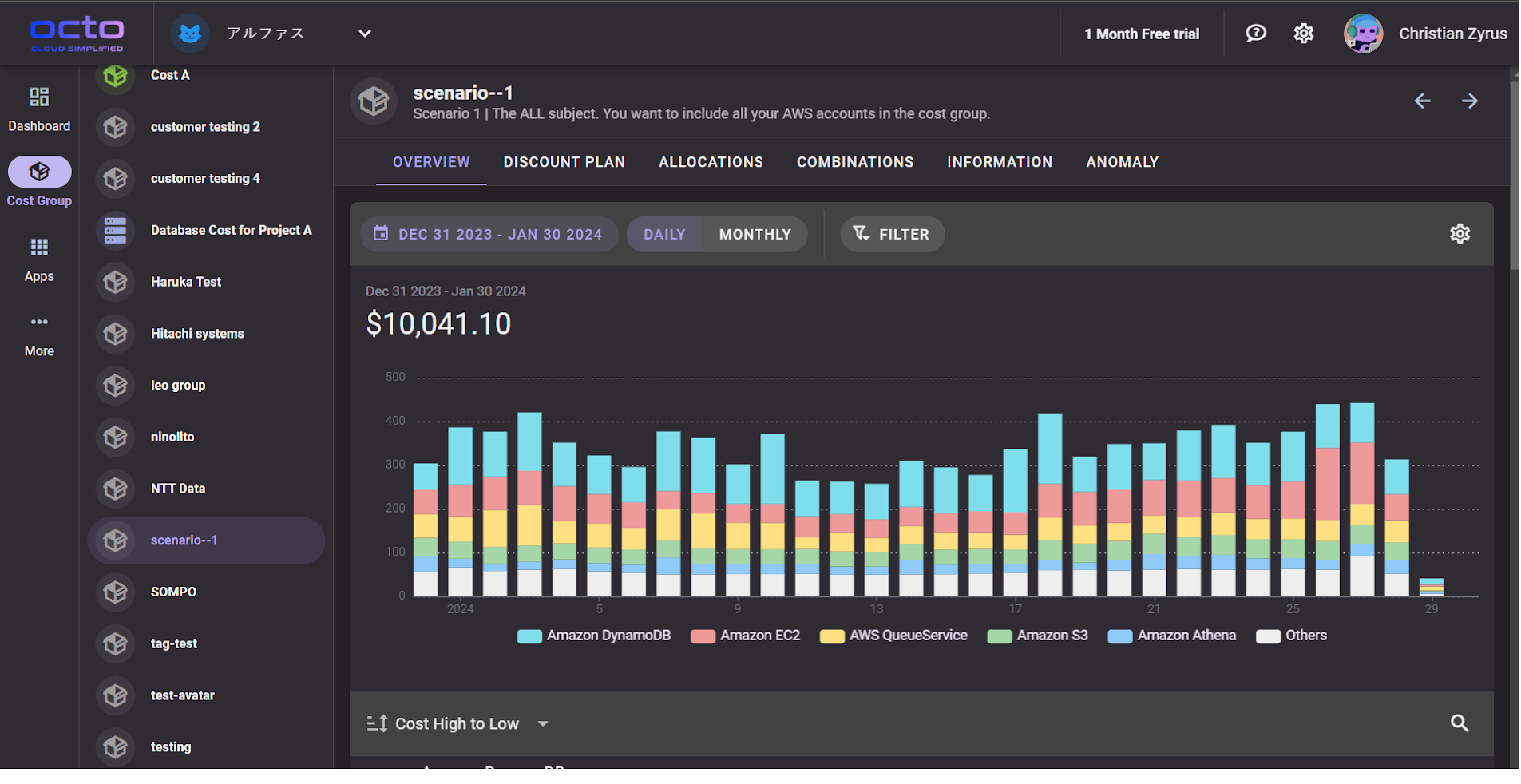1521x784 pixels.
Task: Go to next cost group arrow
Action: click(x=1470, y=101)
